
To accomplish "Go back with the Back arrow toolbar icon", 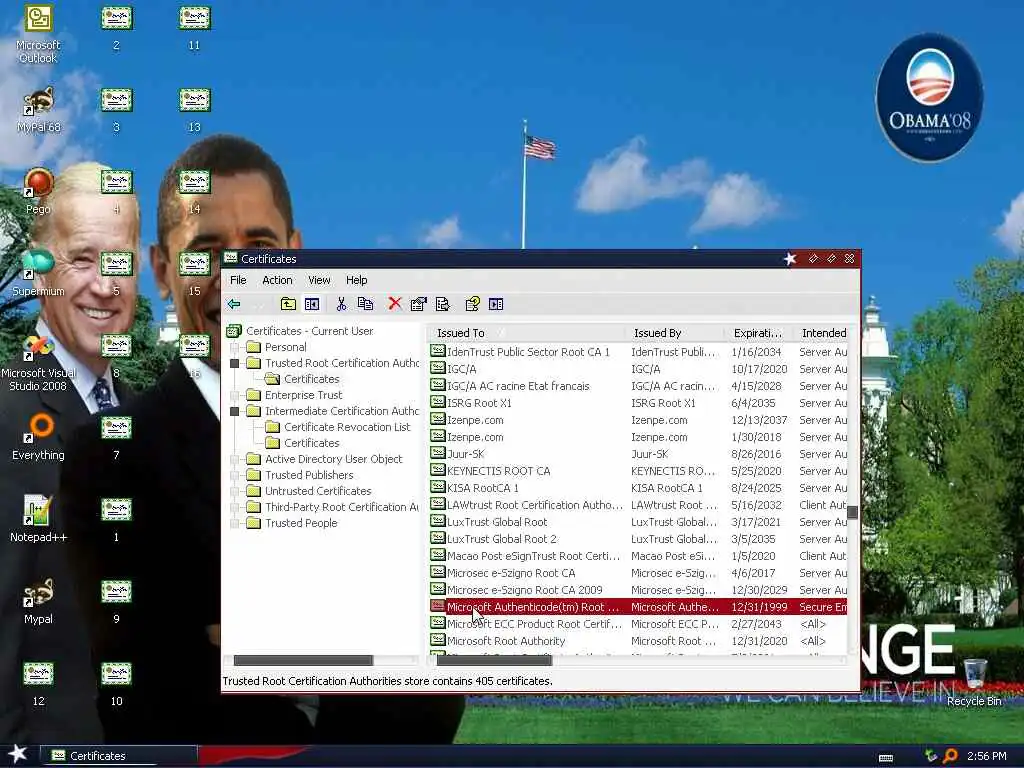I will [234, 304].
